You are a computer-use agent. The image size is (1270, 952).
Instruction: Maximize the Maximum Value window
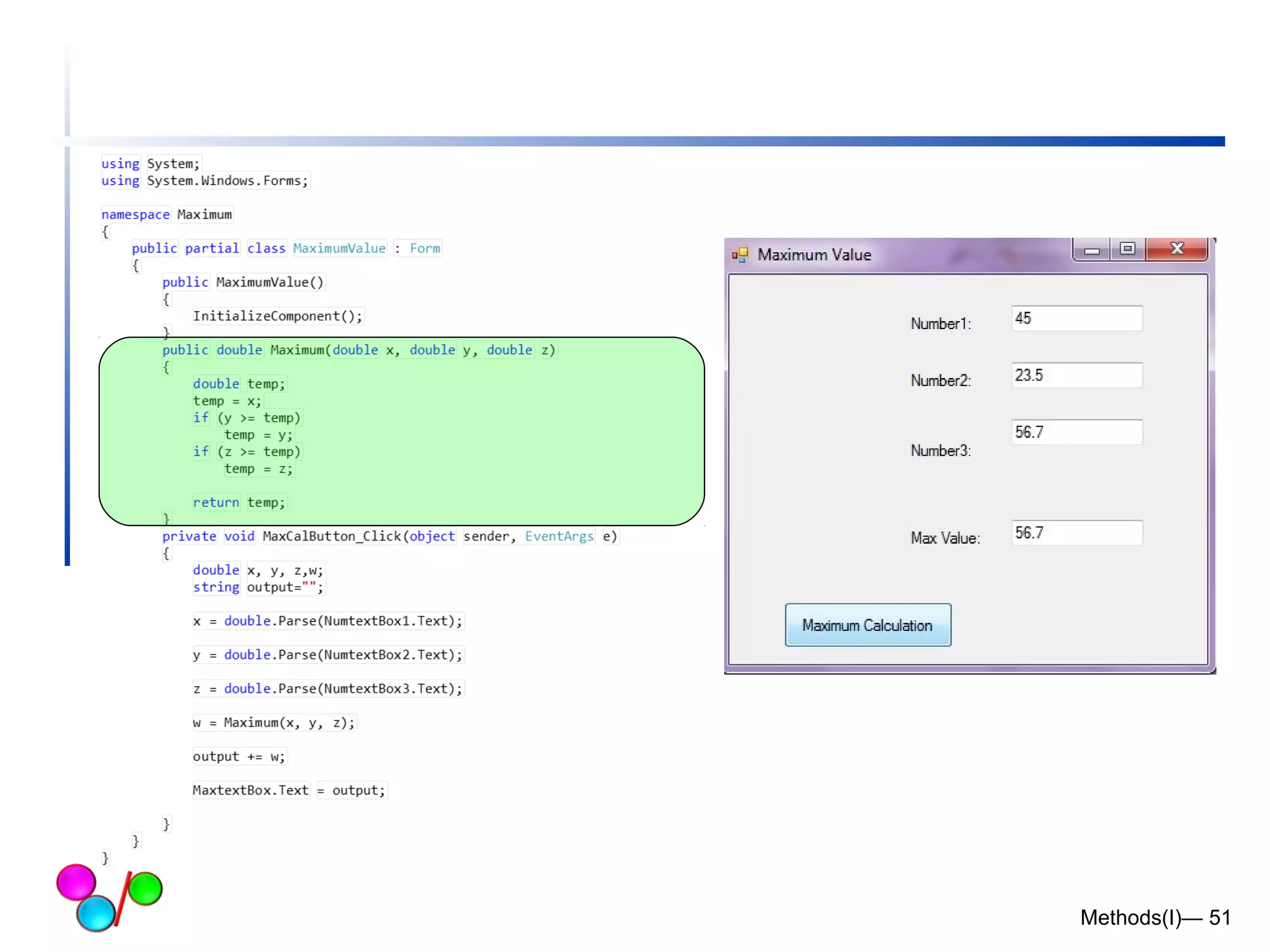click(1127, 249)
